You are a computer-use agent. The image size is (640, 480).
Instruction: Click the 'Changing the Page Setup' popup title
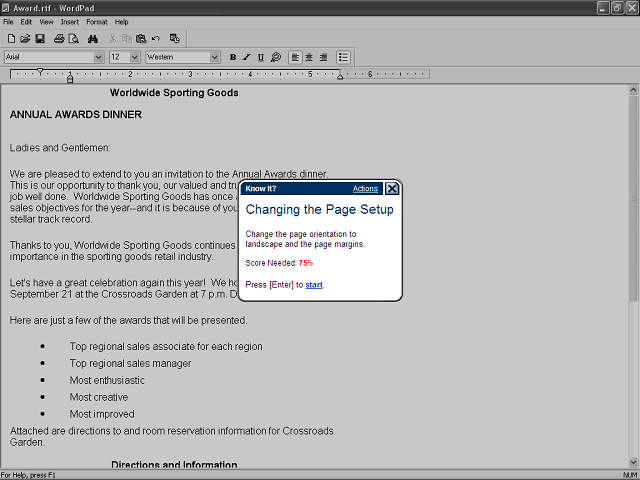320,209
